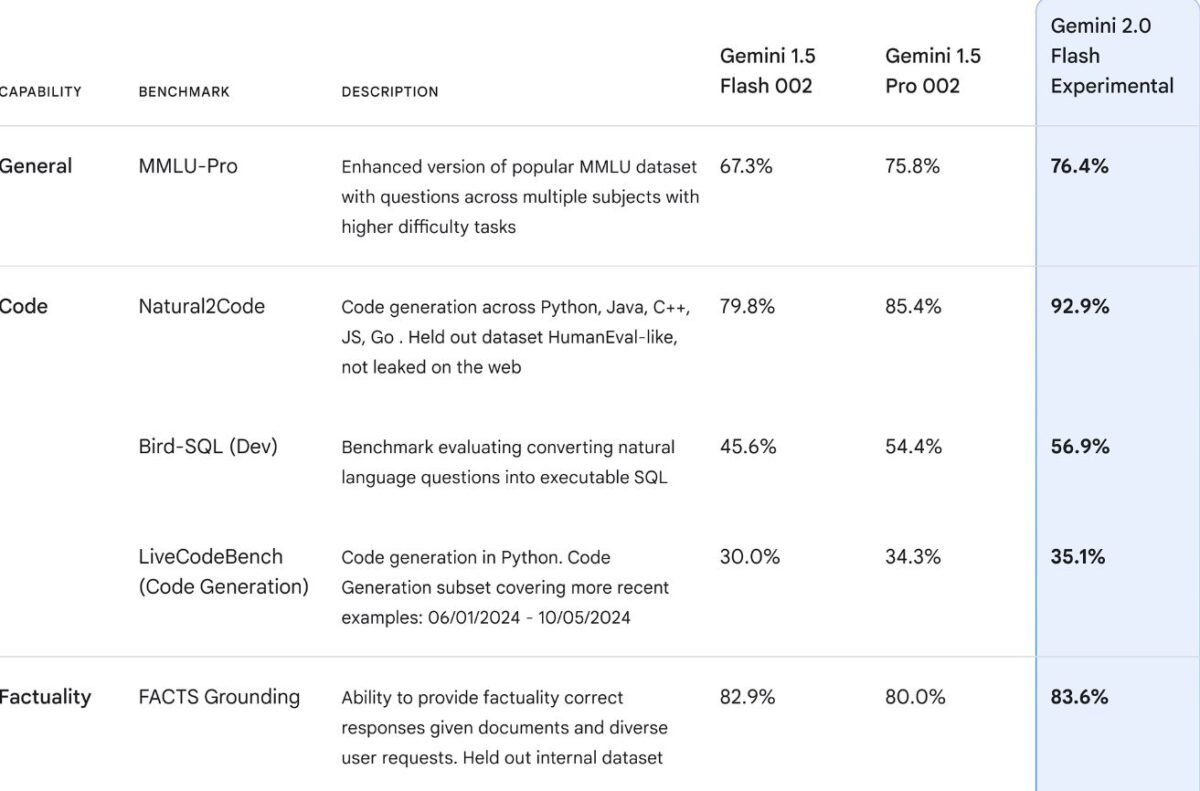Select the 30.0% LiveCodeBench score cell
Image resolution: width=1200 pixels, height=791 pixels.
(749, 556)
